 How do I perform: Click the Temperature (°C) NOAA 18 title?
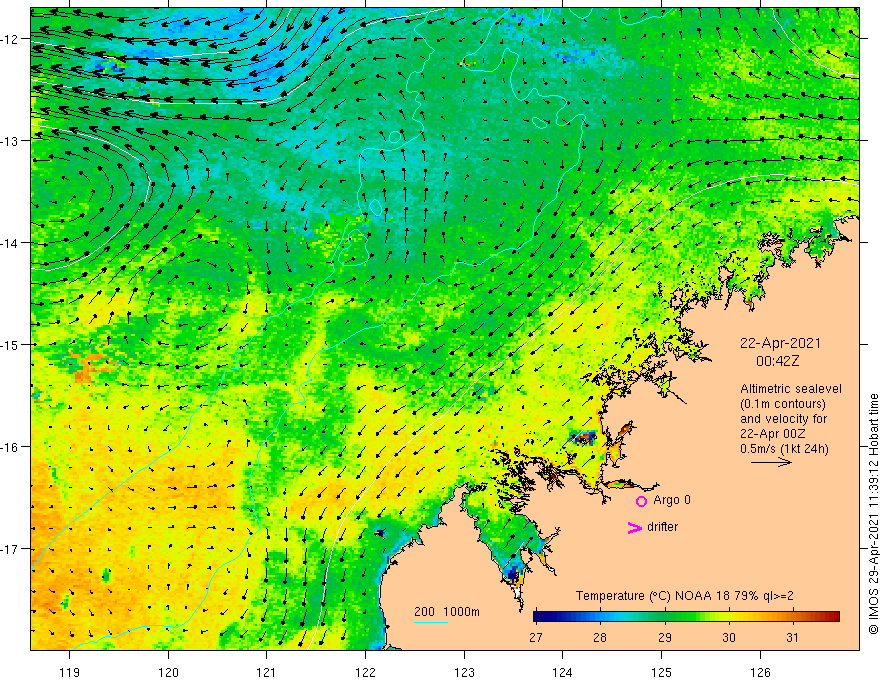click(685, 596)
